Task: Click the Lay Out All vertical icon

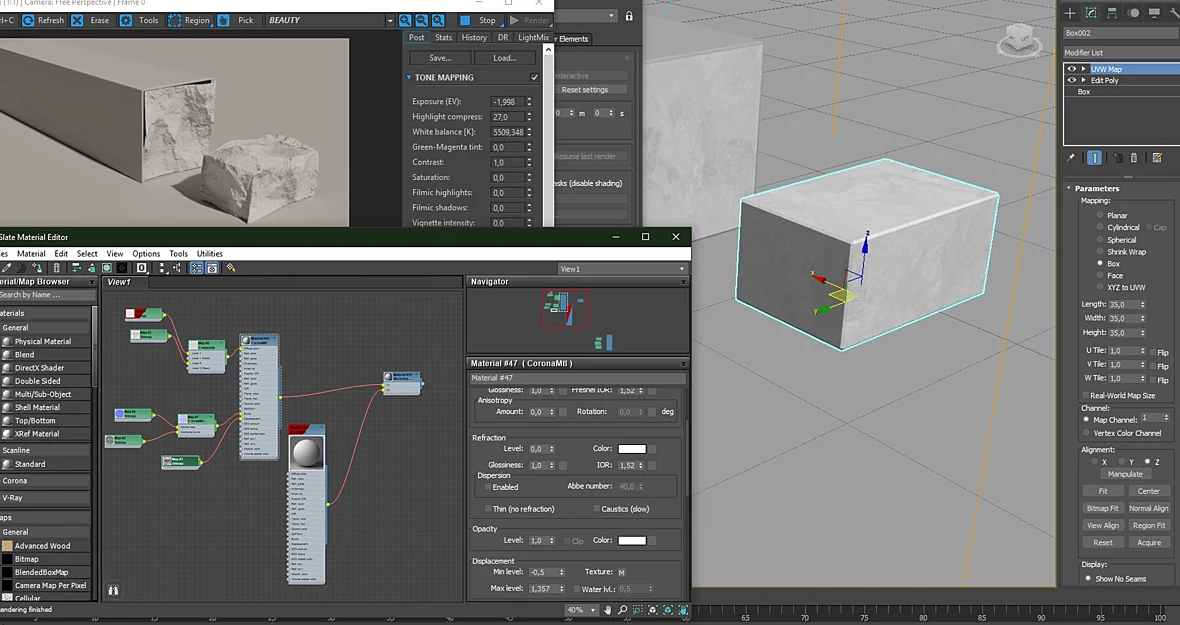Action: click(x=163, y=268)
